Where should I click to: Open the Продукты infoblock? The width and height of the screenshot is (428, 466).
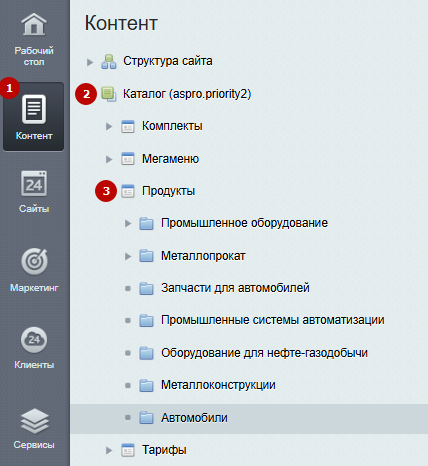click(168, 191)
